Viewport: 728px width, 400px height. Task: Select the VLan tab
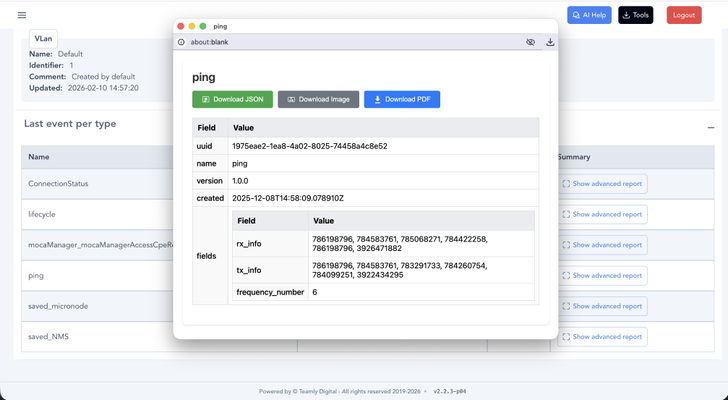coord(44,38)
